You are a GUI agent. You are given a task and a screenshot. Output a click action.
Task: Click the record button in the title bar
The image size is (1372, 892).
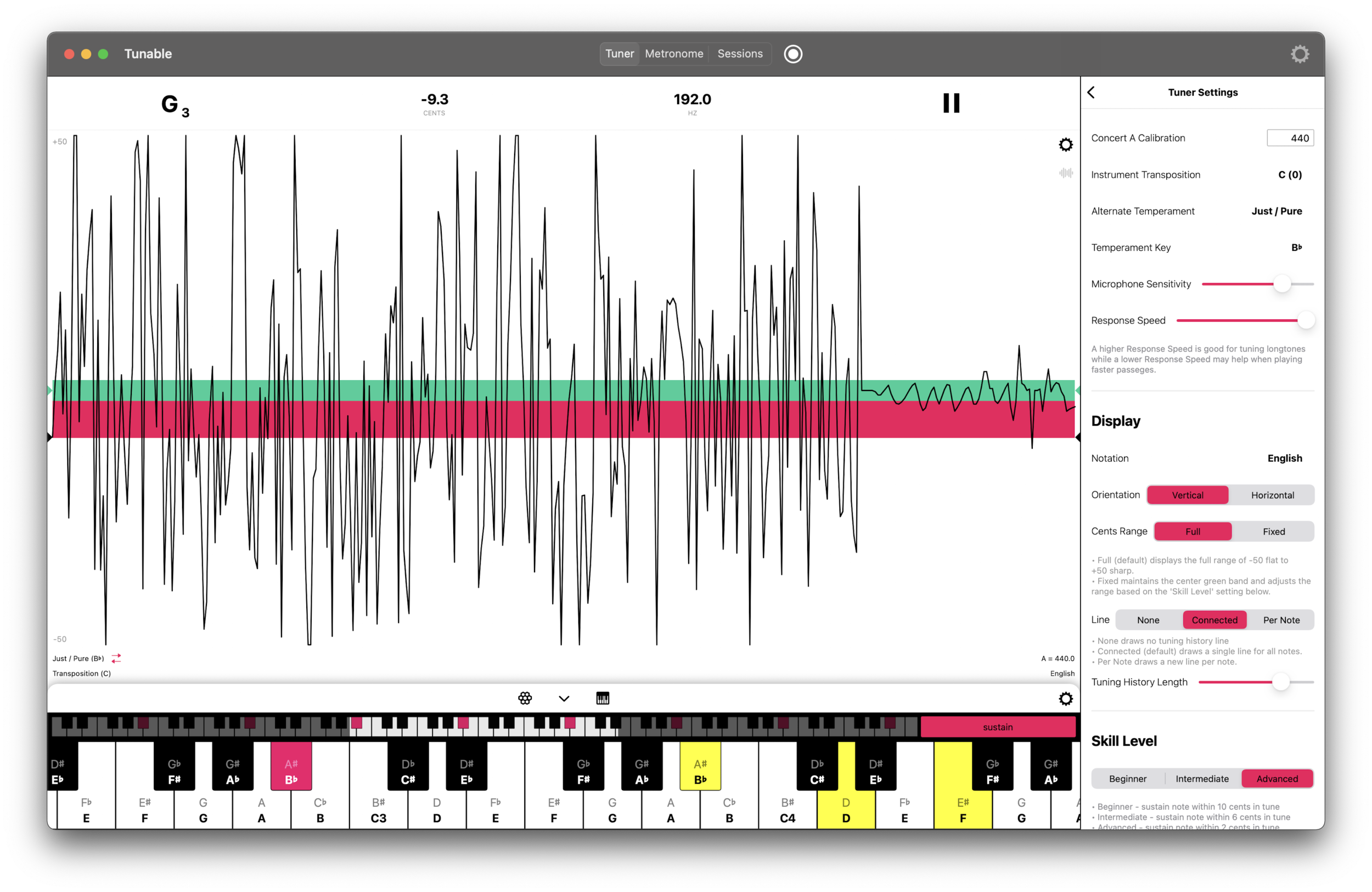click(x=792, y=54)
